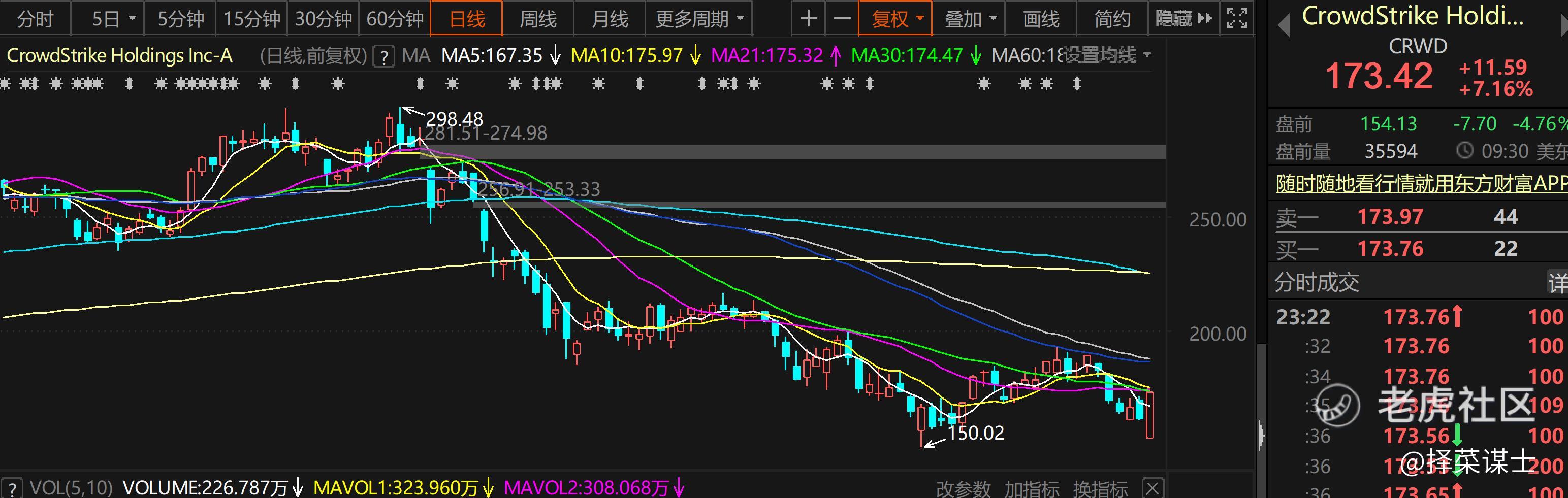Screen dimensions: 1568x498
Task: Click the 256.91-253.33 gap label
Action: tap(539, 189)
